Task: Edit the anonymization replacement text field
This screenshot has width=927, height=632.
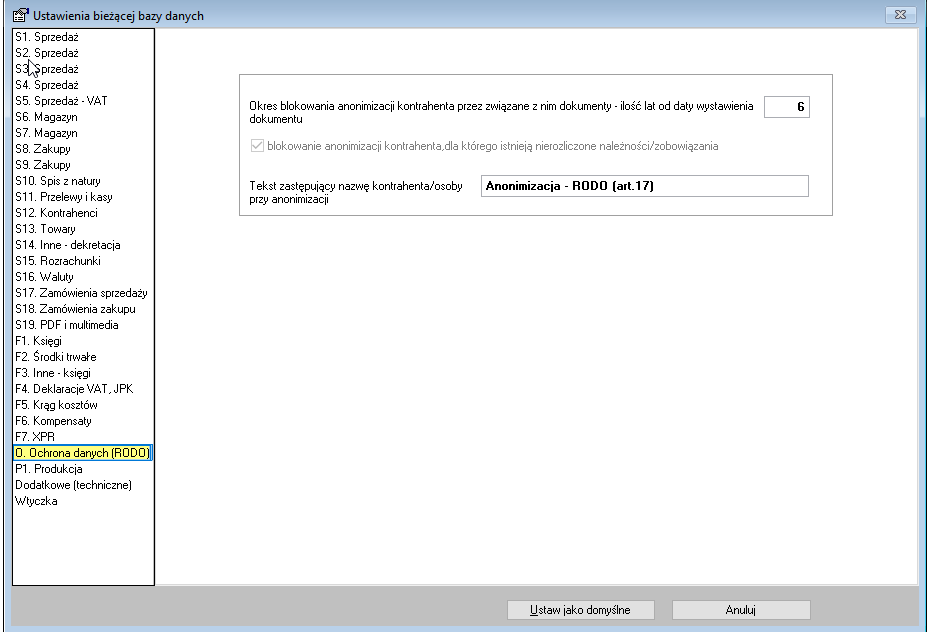Action: pyautogui.click(x=643, y=187)
